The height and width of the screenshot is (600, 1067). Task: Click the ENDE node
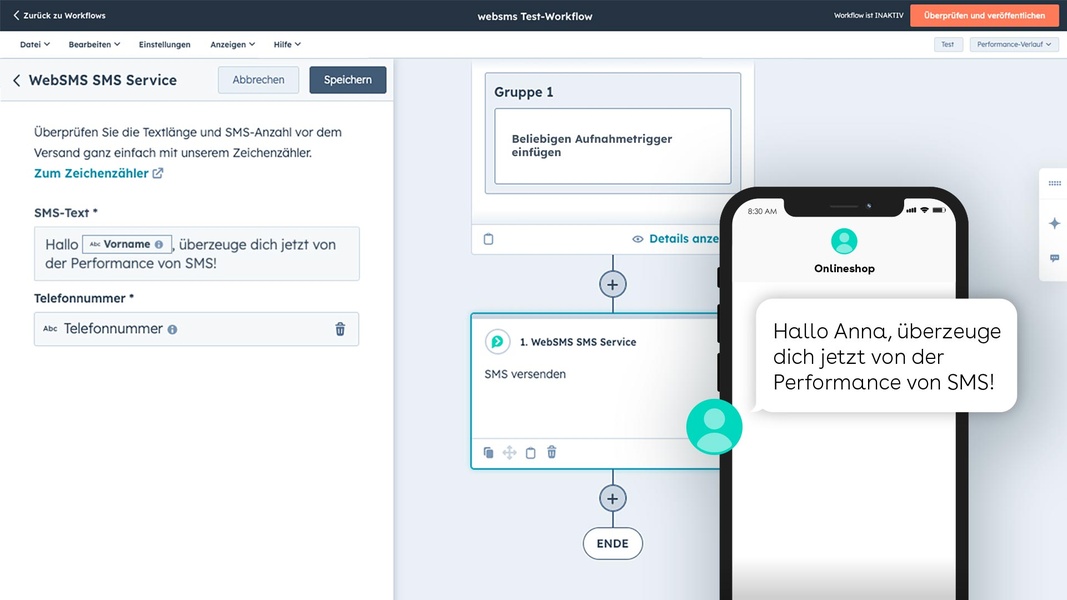click(612, 544)
